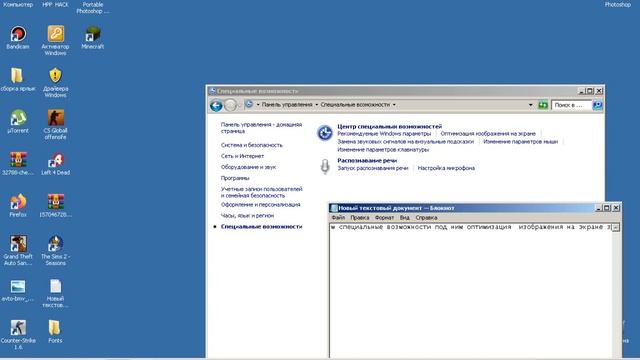
Task: Expand the Специальные возможности breadcrumb arrow
Action: [394, 105]
